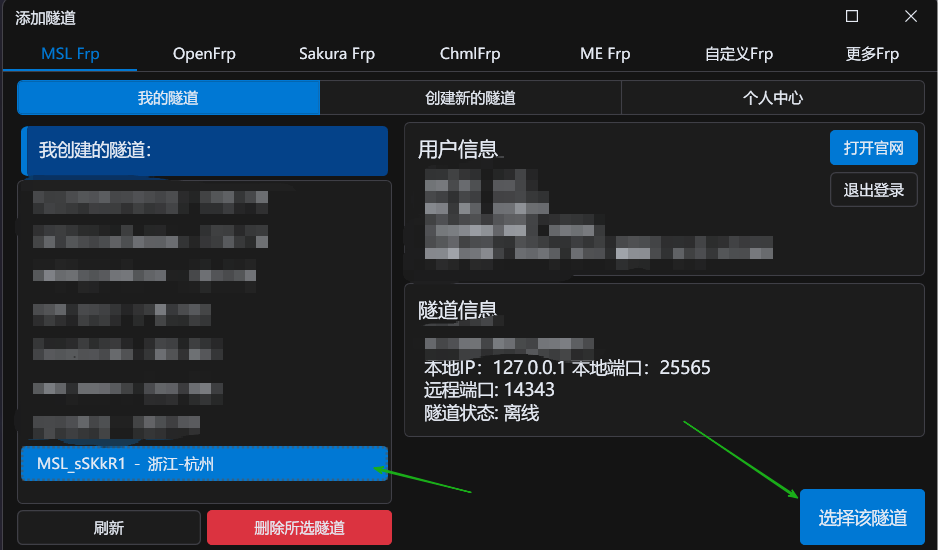Viewport: 938px width, 550px height.
Task: Go to the ChmlFrp tab
Action: coord(470,54)
